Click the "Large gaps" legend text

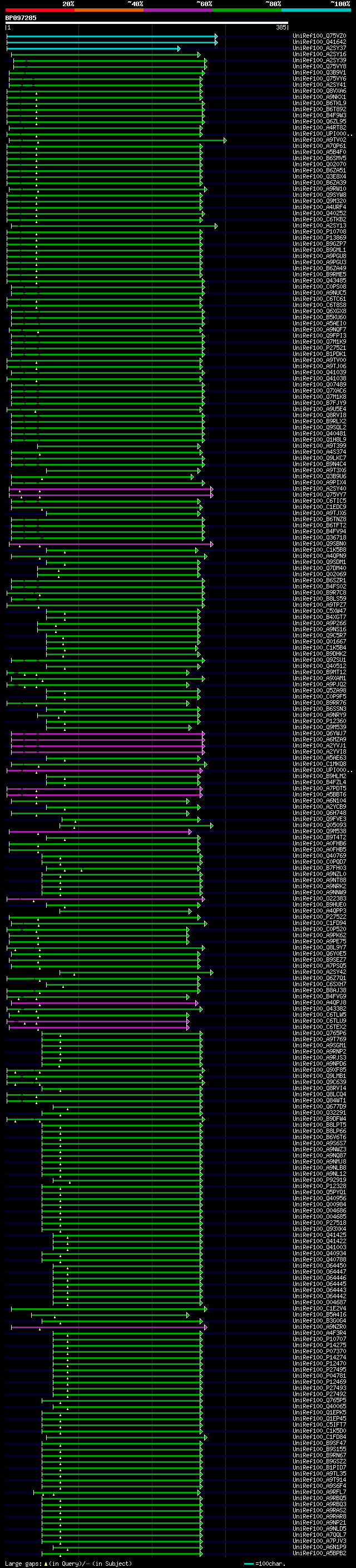pyautogui.click(x=23, y=1564)
